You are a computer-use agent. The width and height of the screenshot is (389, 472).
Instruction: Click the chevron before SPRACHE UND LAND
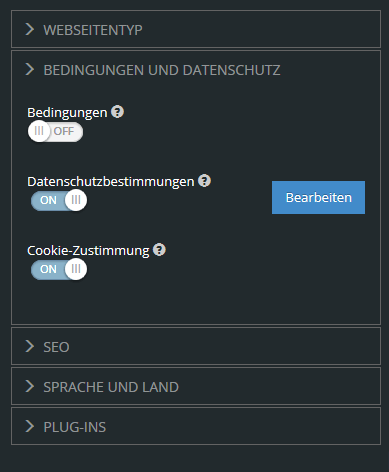click(30, 386)
